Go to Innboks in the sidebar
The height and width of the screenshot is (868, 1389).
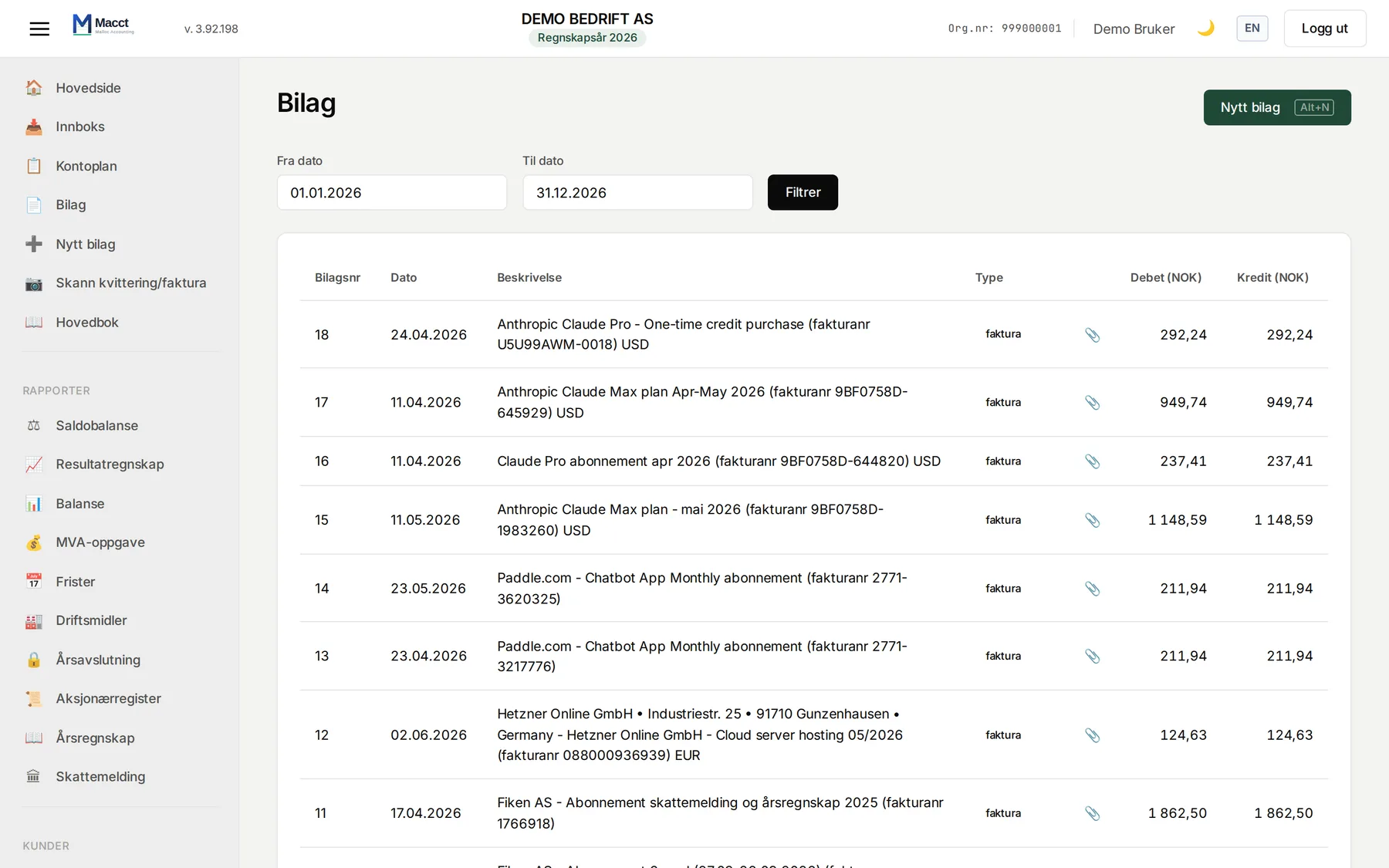click(80, 127)
